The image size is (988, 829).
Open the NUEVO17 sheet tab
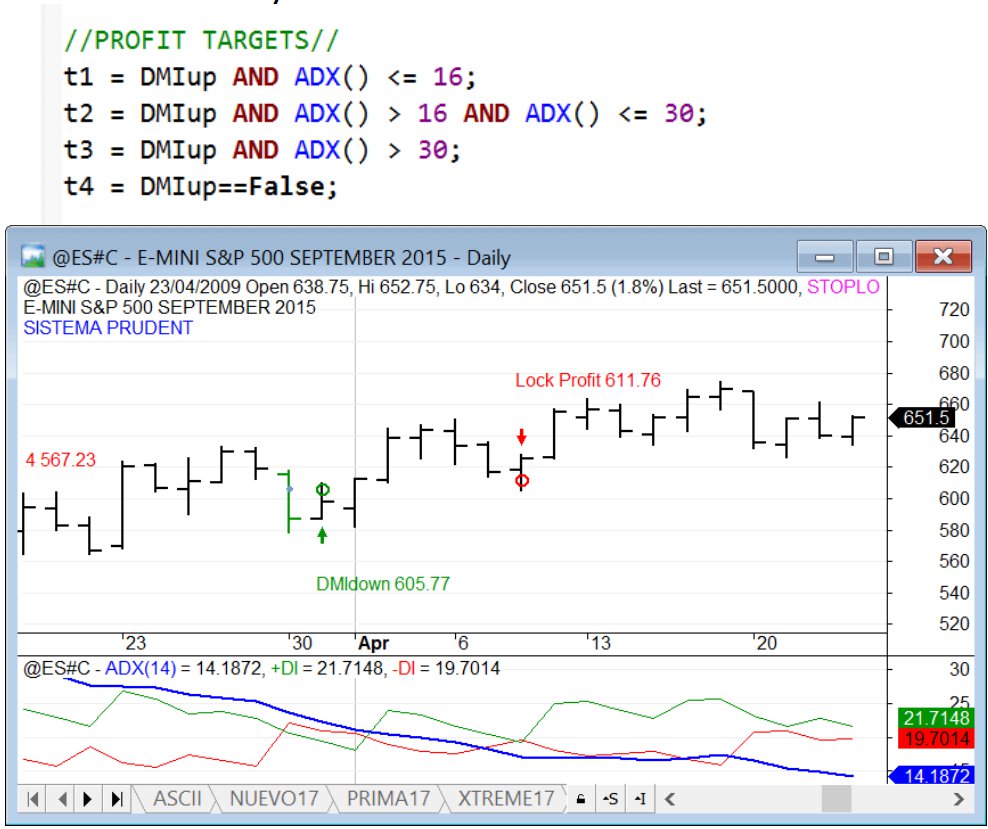tap(272, 798)
